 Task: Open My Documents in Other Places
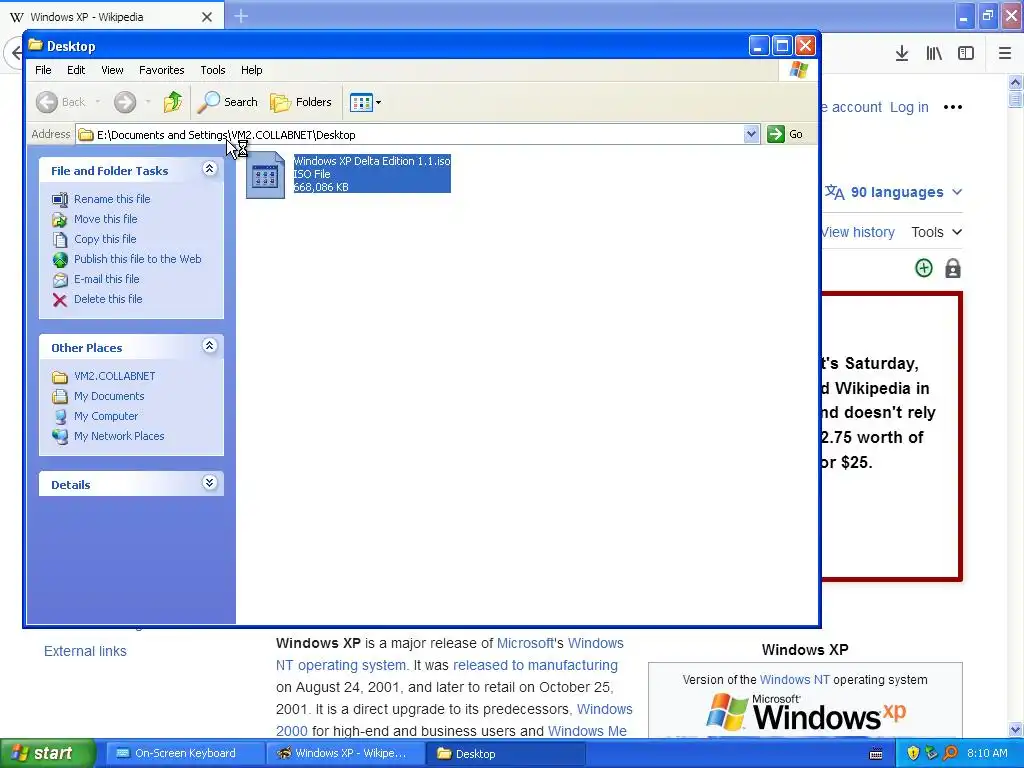109,396
